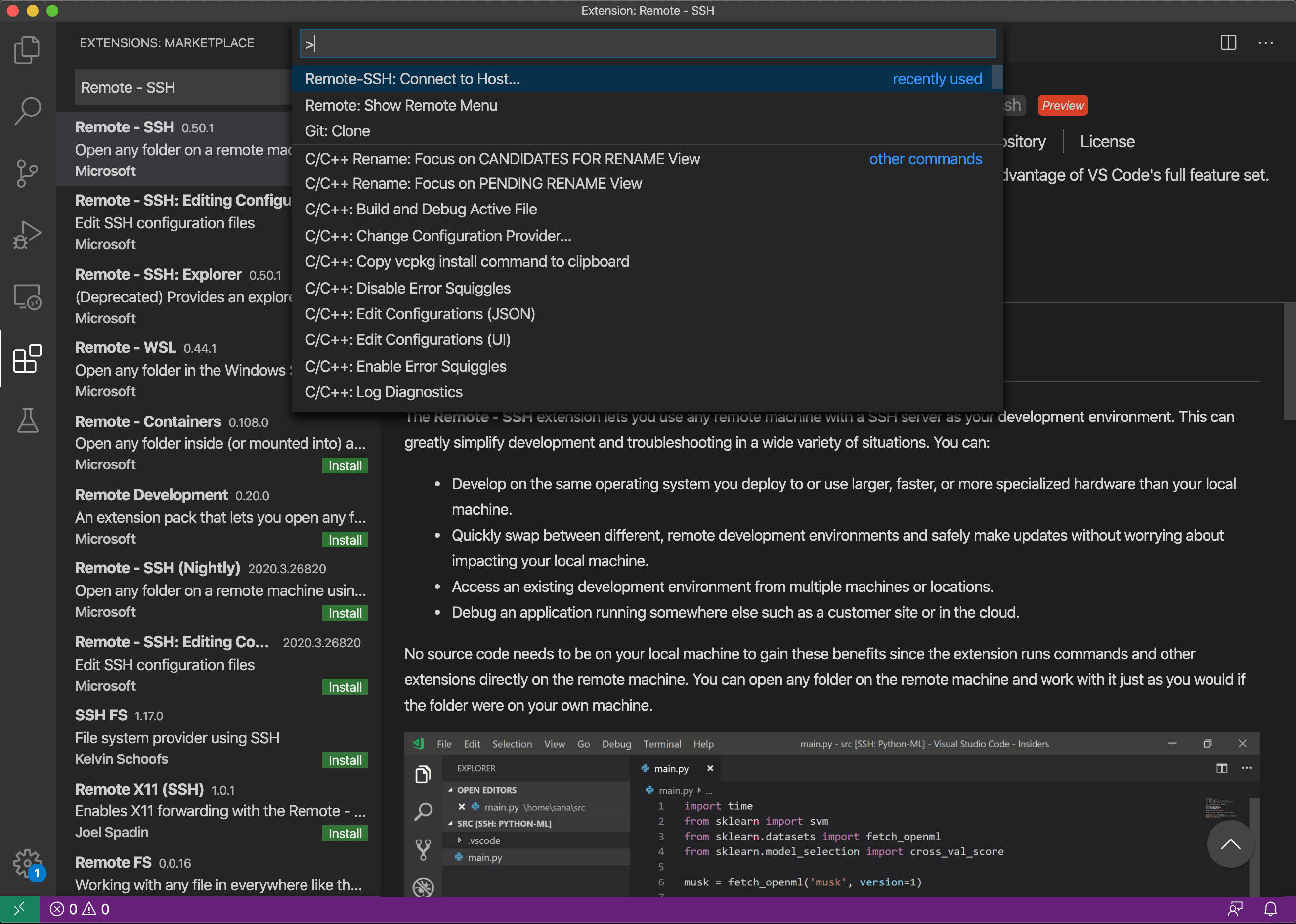
Task: Install the SSH FS extension
Action: (x=345, y=760)
